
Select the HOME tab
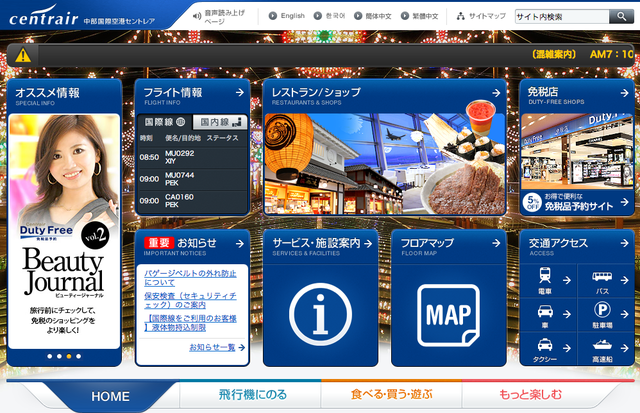[111, 396]
